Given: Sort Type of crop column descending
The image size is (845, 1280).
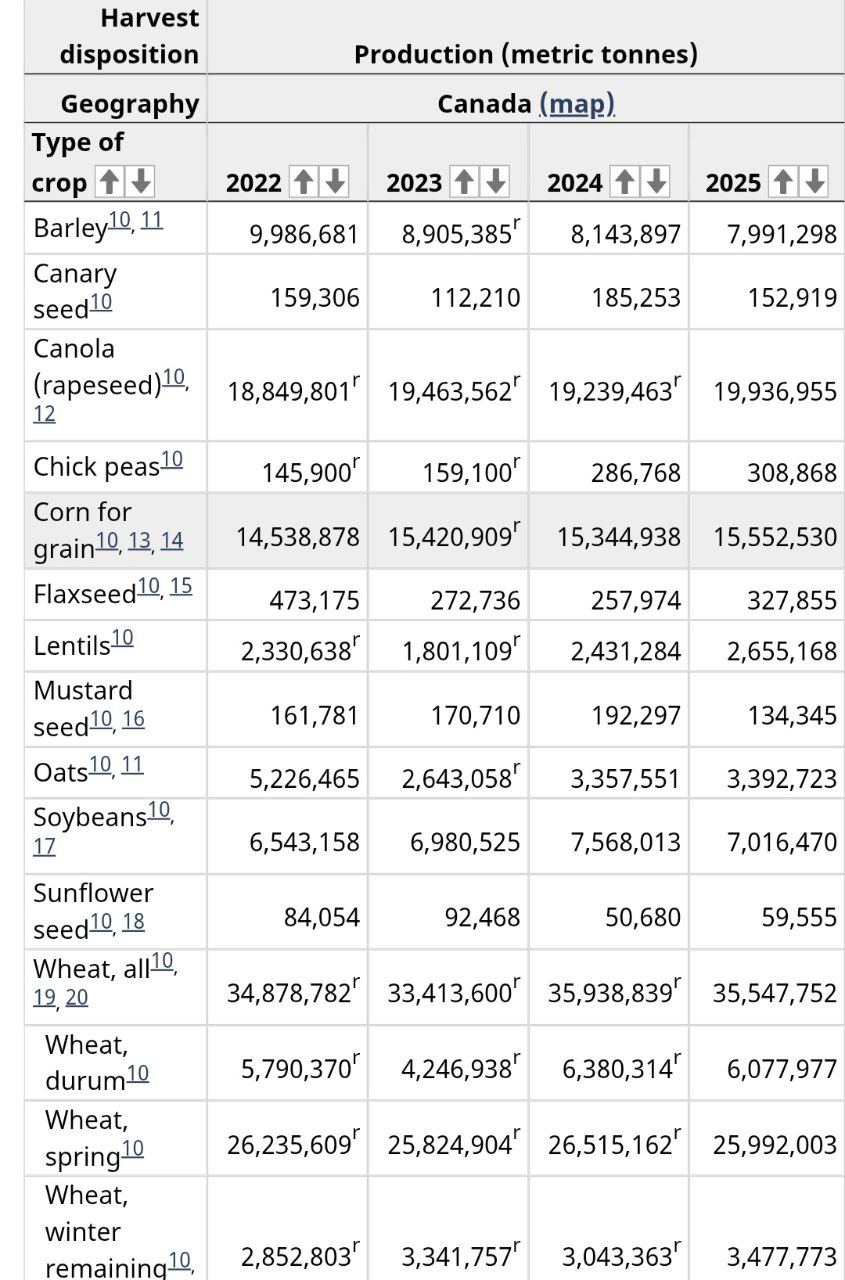Looking at the screenshot, I should pos(141,182).
